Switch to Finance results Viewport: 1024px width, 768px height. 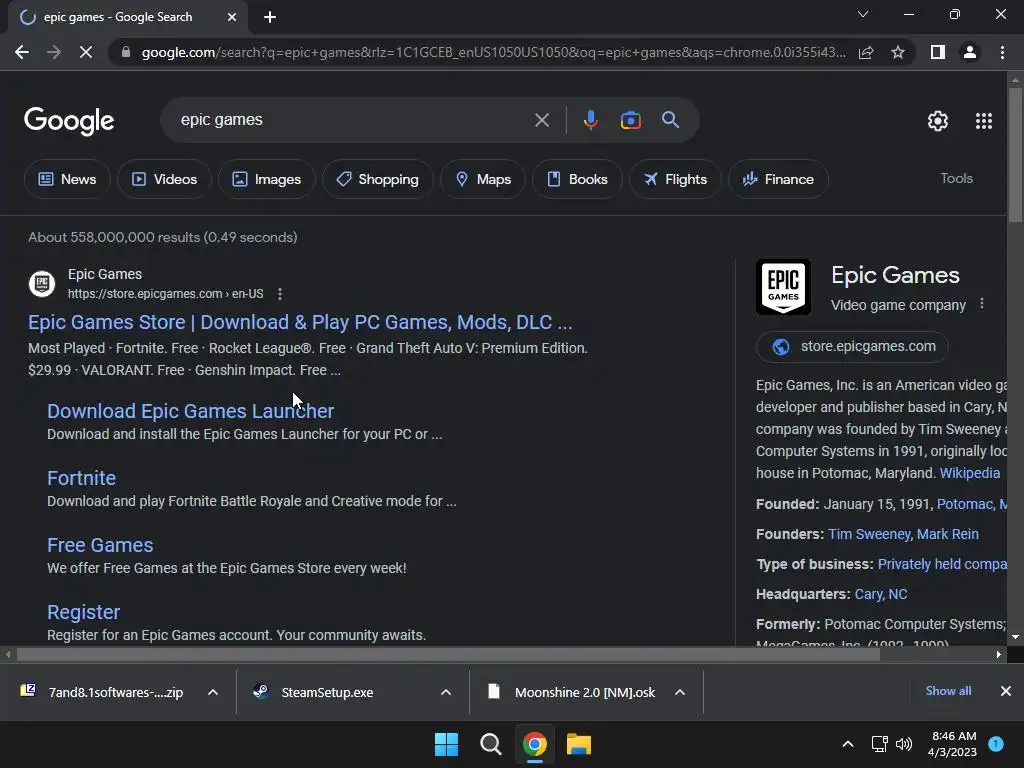778,179
